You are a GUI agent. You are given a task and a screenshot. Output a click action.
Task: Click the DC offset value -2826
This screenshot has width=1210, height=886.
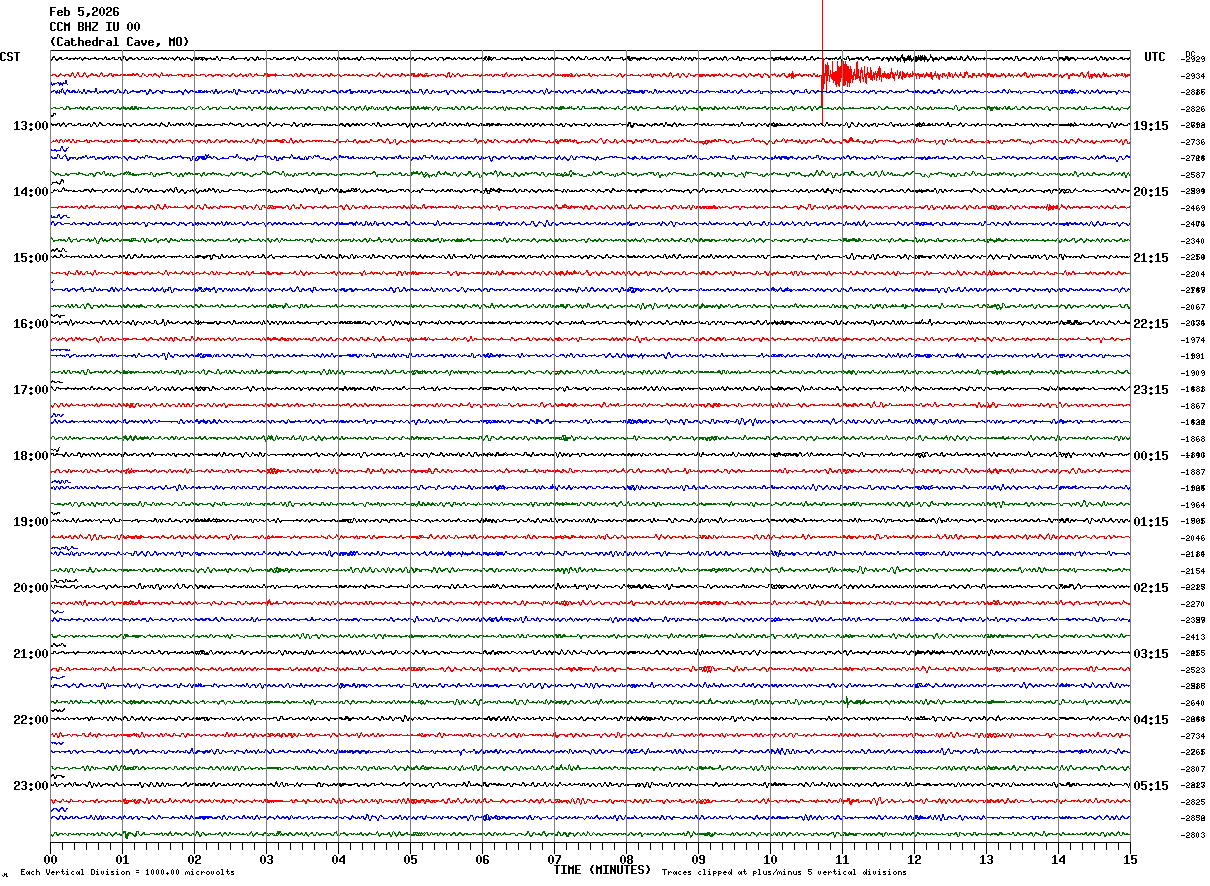click(1194, 109)
